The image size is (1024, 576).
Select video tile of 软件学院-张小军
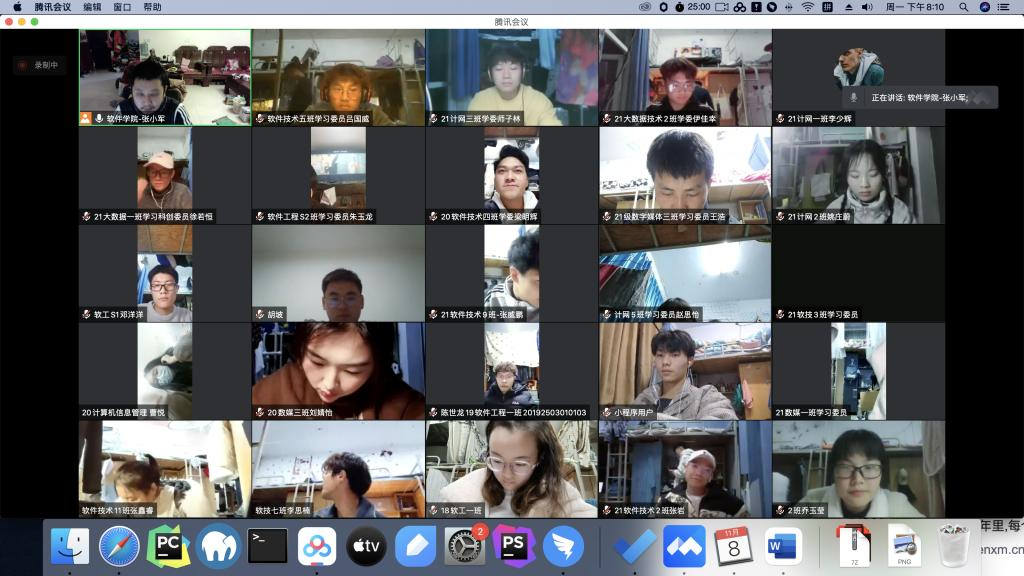pyautogui.click(x=165, y=77)
